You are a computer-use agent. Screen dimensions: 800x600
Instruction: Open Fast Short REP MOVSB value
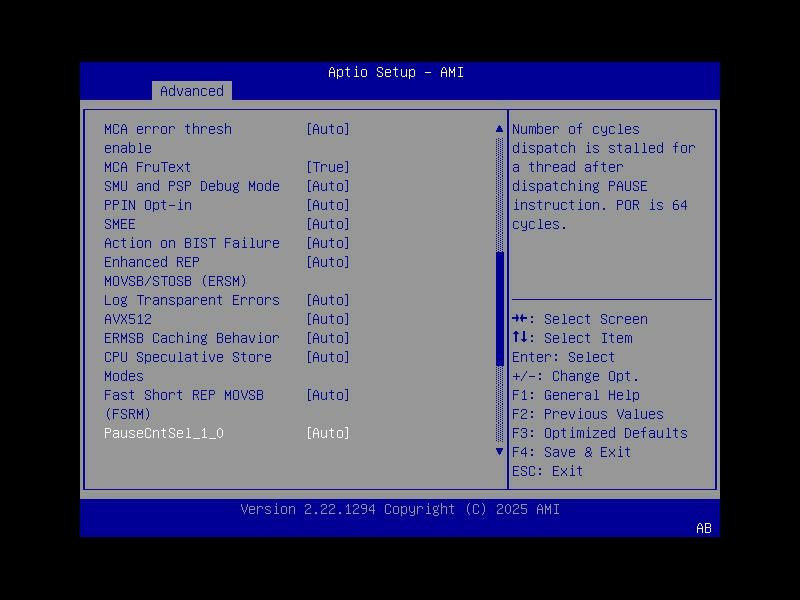click(328, 395)
